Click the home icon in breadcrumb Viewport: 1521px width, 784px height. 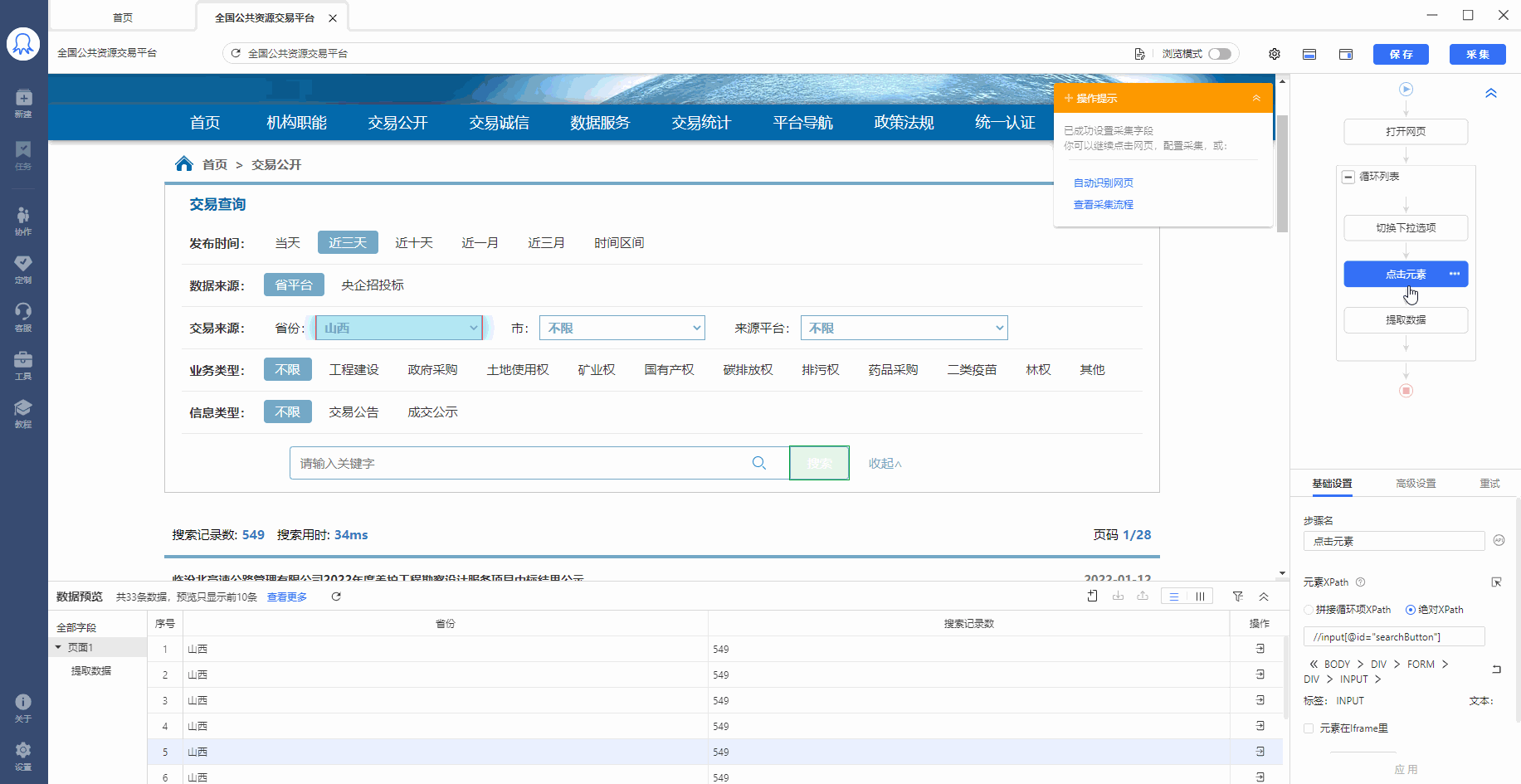[x=184, y=163]
